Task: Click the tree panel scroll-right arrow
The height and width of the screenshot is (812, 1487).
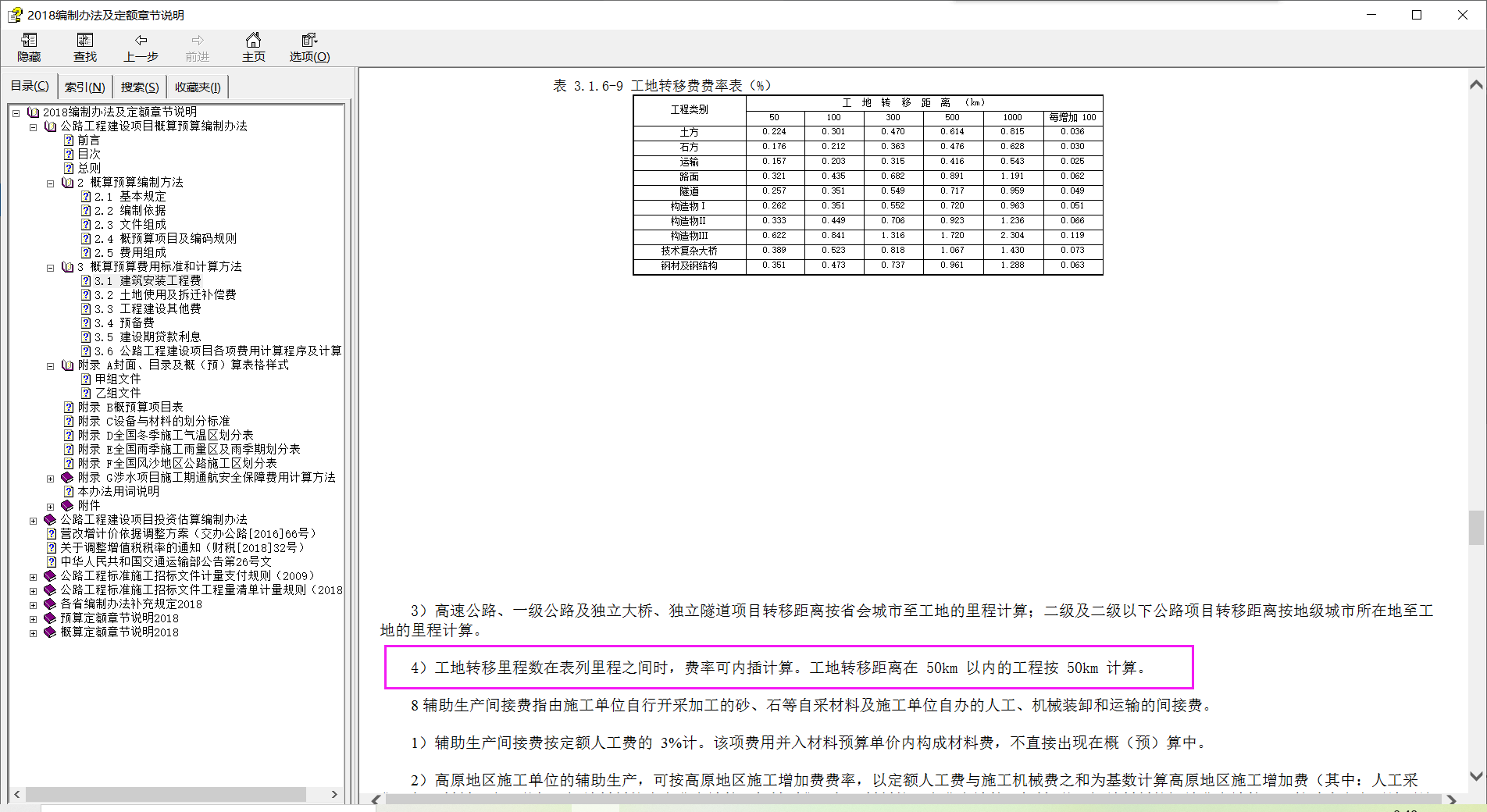Action: click(334, 794)
